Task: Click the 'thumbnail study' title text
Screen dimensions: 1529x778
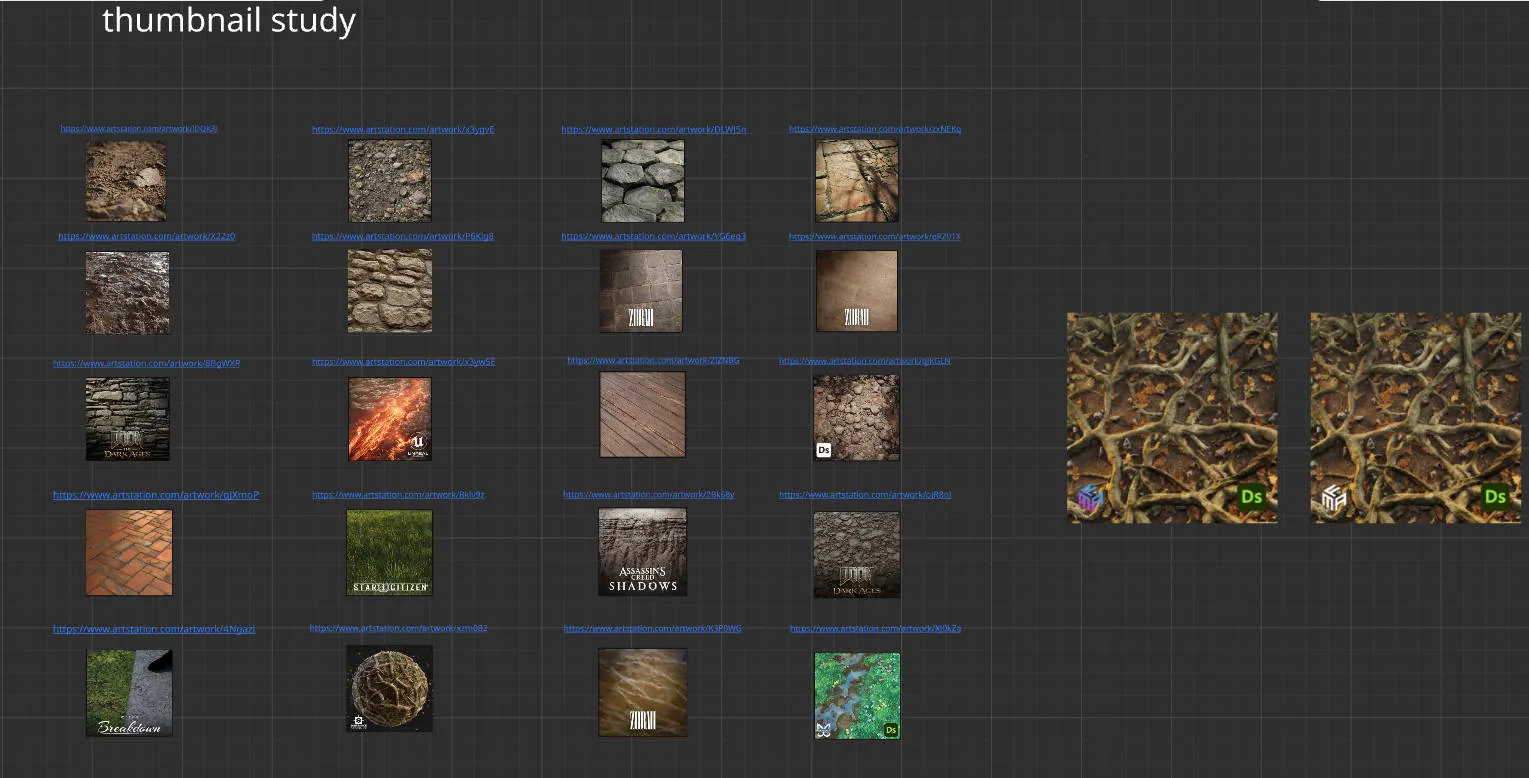Action: 229,19
